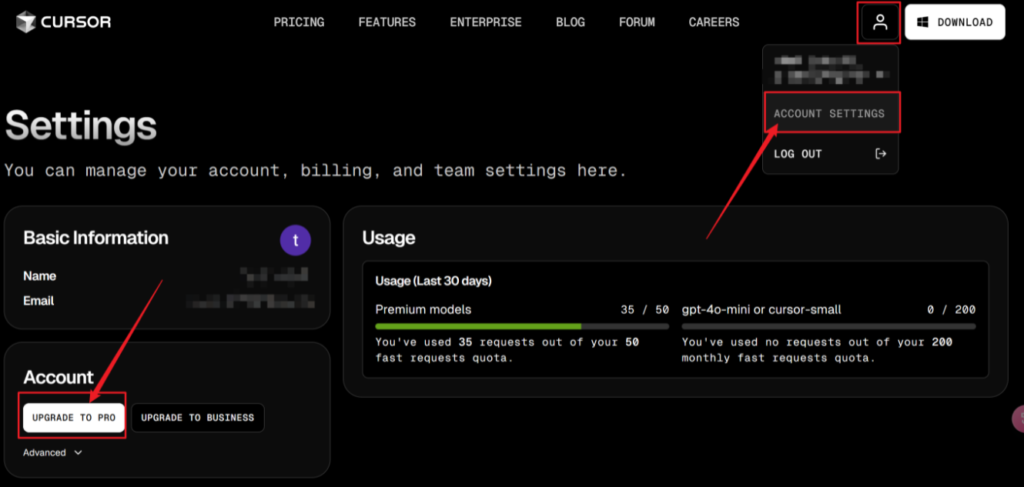Click 'gpt-4o-mini or cursor-small' label
1024x487 pixels.
pyautogui.click(x=761, y=309)
